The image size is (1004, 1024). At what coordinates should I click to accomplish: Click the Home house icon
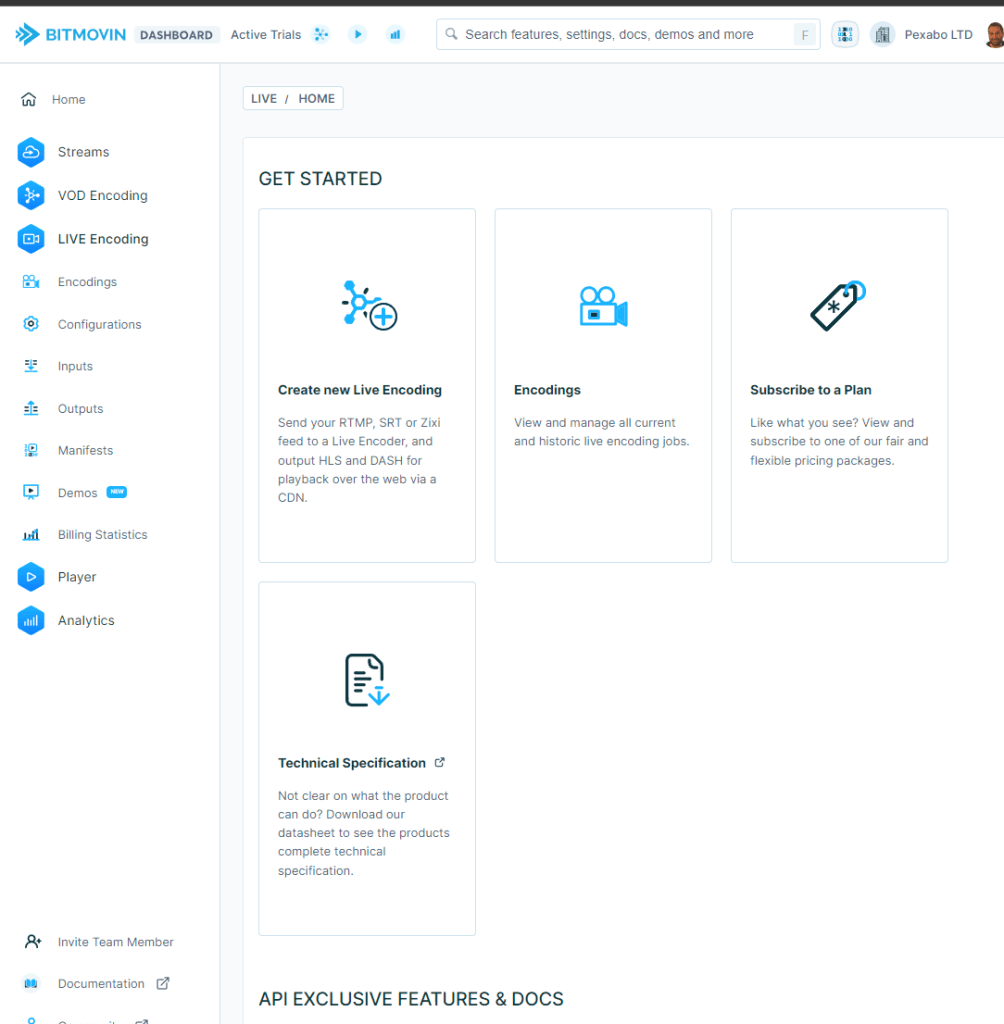[29, 99]
